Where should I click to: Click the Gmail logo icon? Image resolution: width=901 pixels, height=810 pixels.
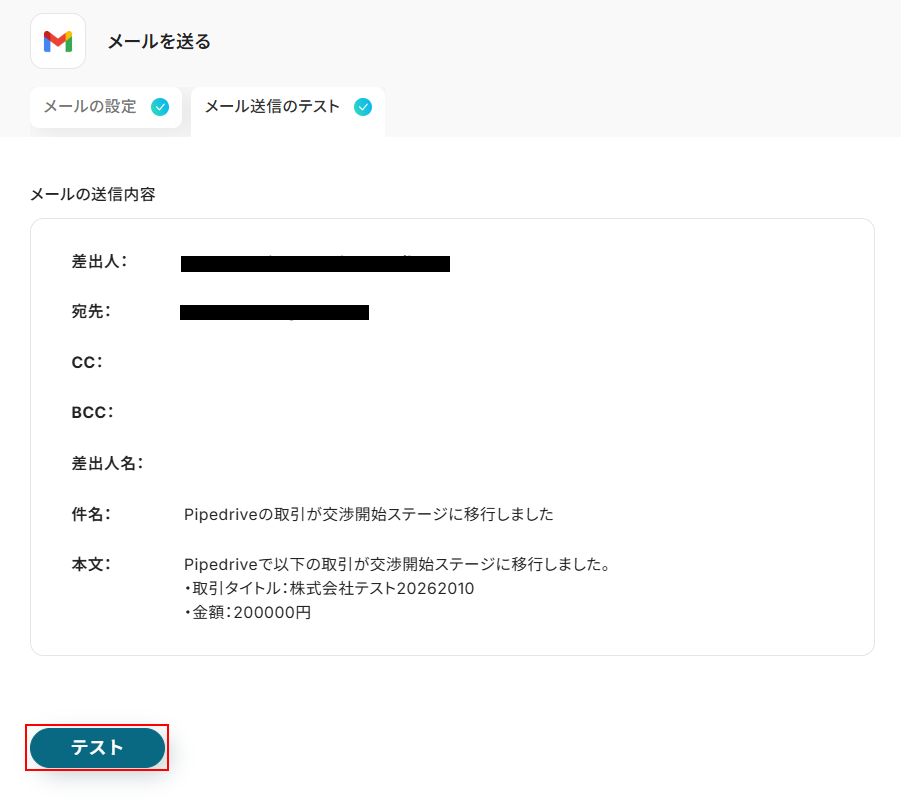click(x=58, y=41)
